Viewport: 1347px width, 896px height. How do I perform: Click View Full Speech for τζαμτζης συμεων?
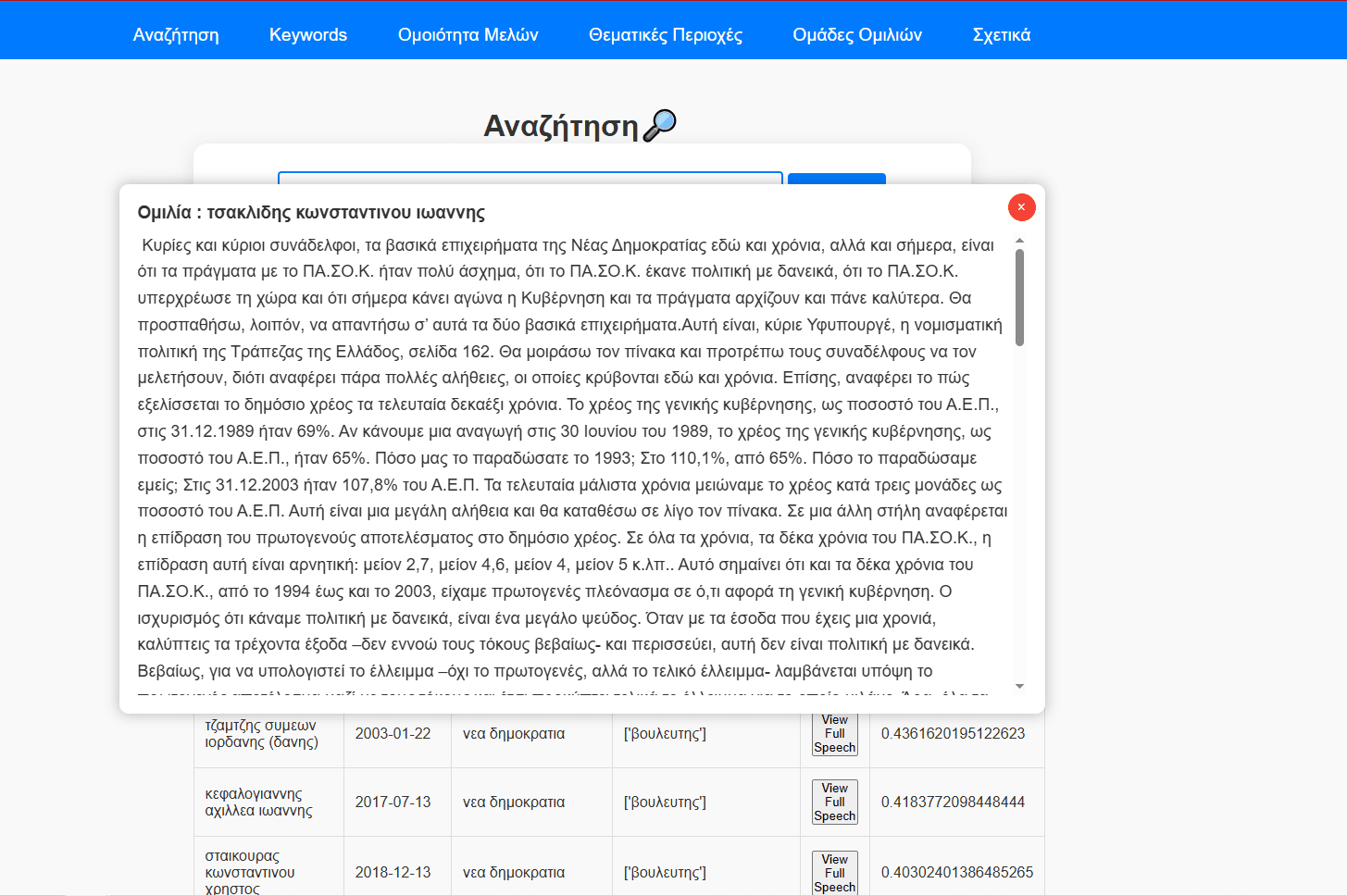click(835, 734)
